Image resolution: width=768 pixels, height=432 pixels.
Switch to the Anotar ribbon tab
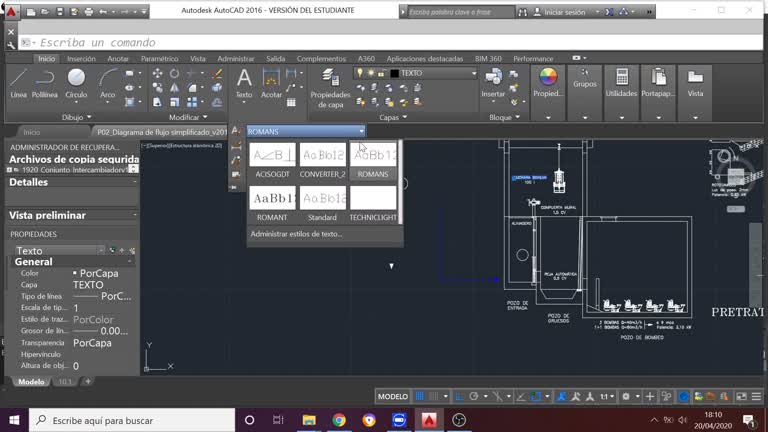pos(118,58)
